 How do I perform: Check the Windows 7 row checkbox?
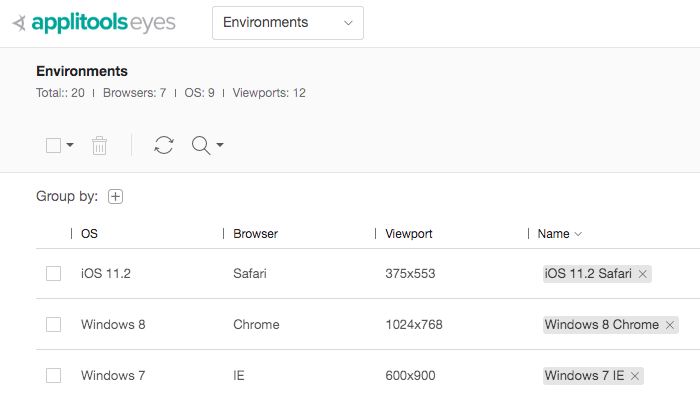tap(54, 375)
